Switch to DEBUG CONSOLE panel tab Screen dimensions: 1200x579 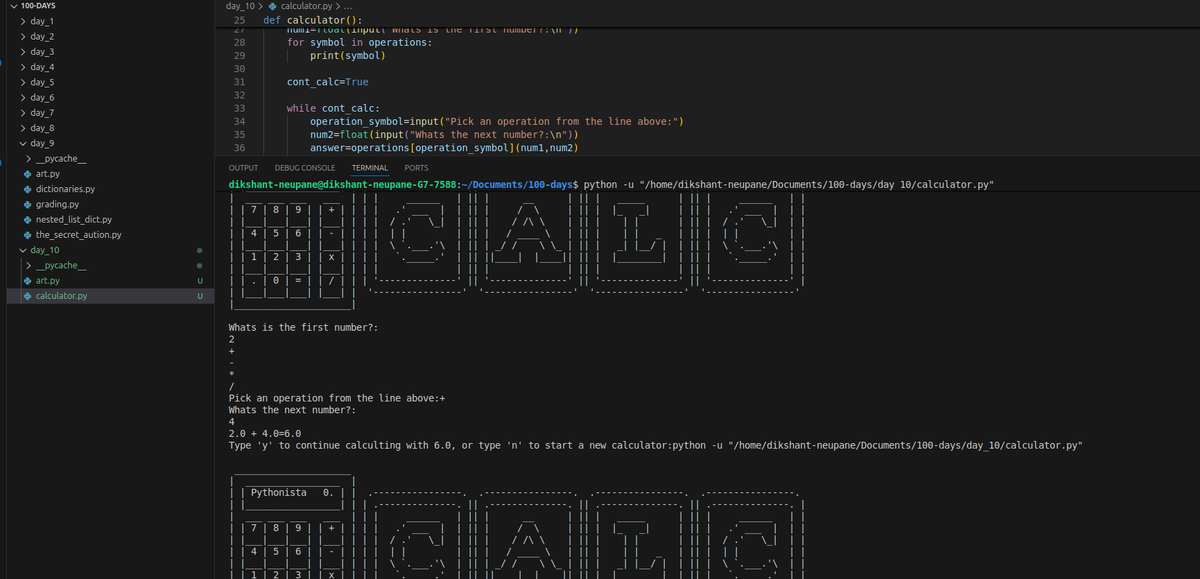305,168
